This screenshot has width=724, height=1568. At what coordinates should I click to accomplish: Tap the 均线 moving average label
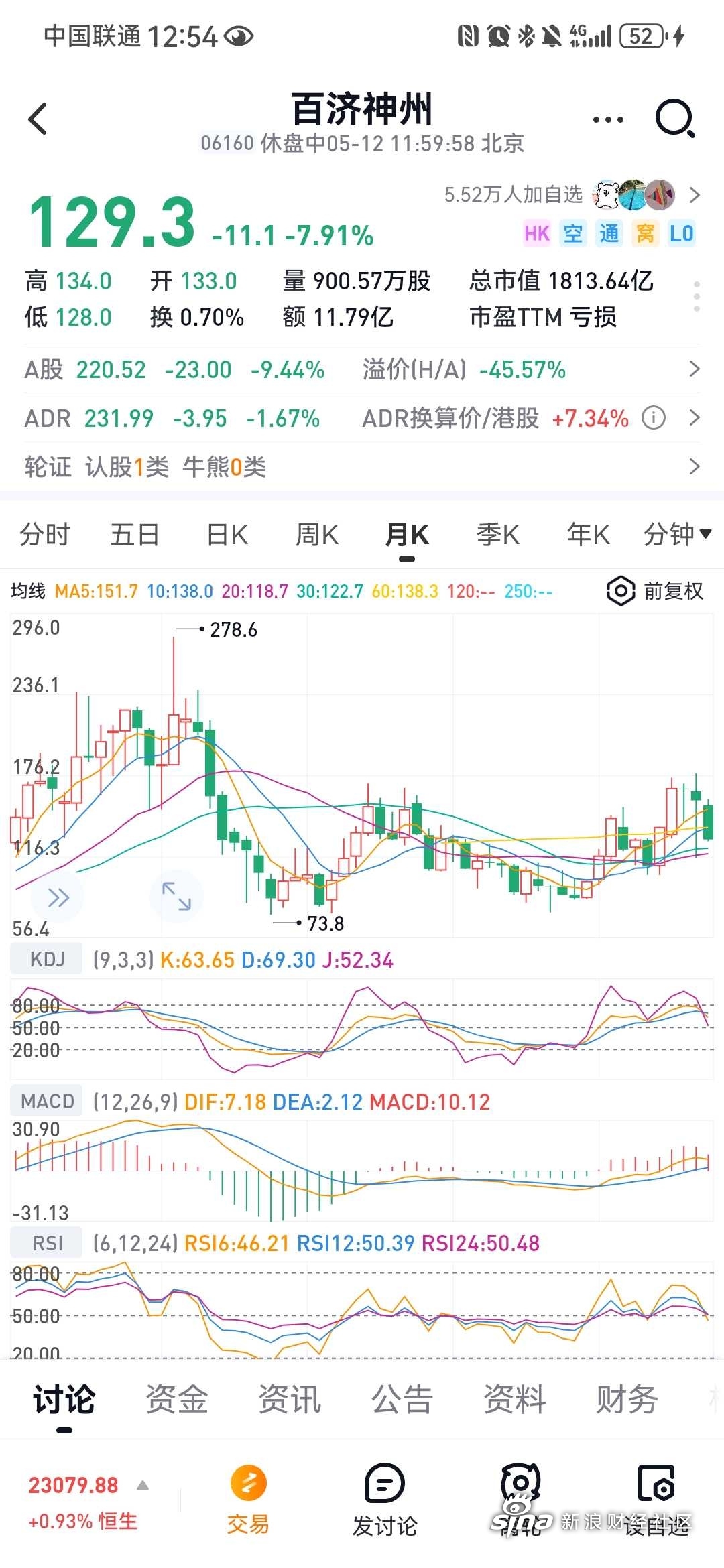[28, 591]
